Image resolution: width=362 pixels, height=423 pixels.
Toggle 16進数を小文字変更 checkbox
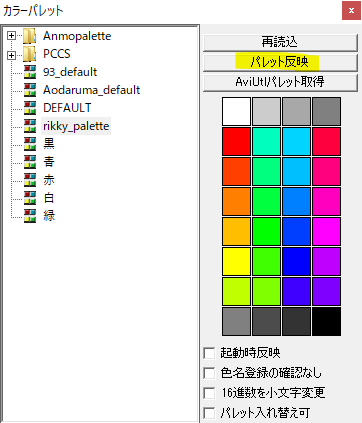(209, 393)
